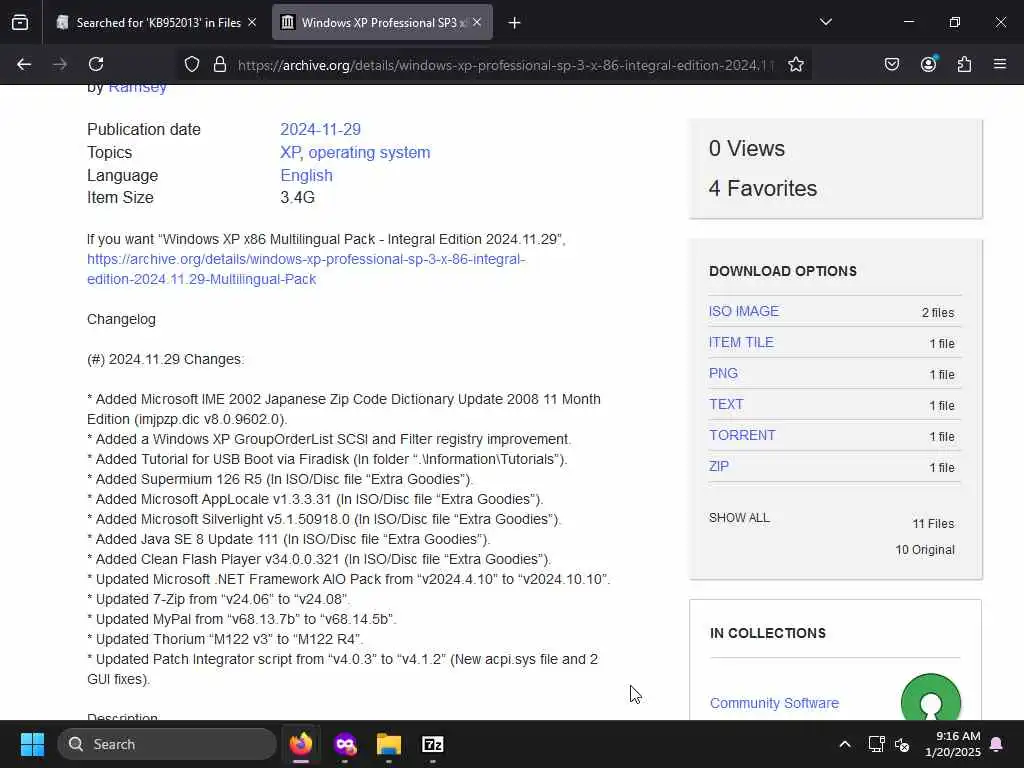
Task: Open Firefox account menu
Action: pyautogui.click(x=928, y=64)
